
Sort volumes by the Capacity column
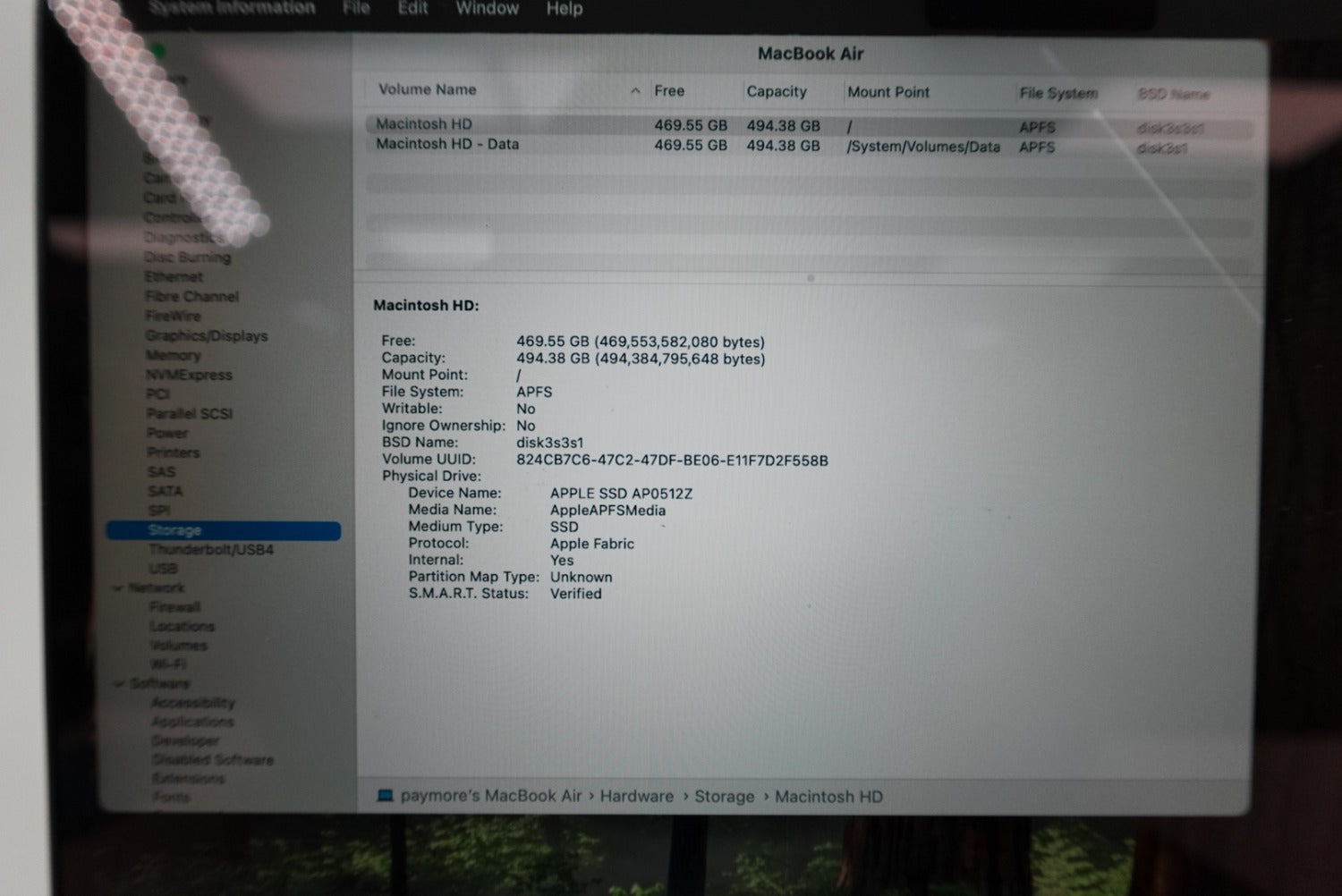(x=776, y=92)
